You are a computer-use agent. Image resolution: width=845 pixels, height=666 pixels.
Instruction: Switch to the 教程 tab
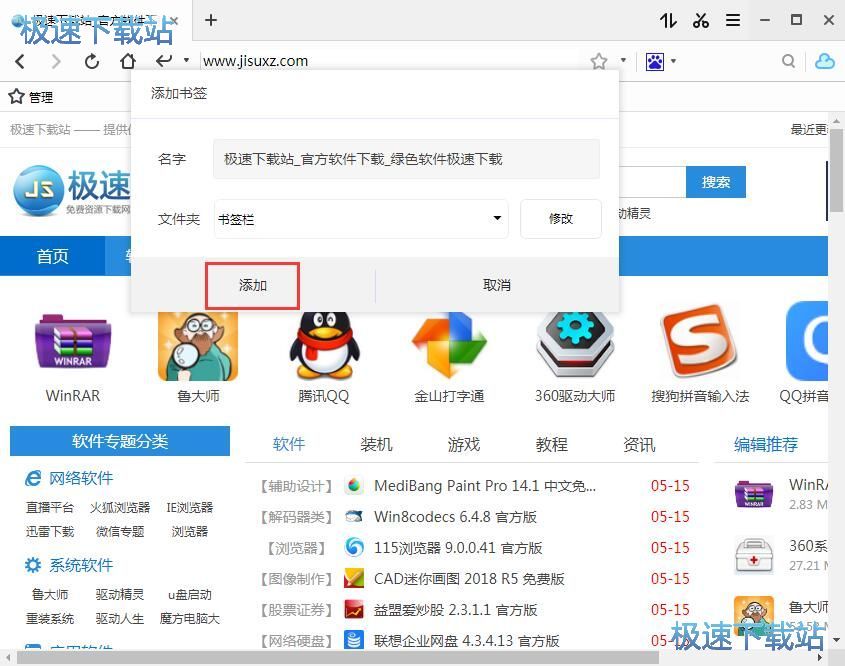pyautogui.click(x=551, y=445)
